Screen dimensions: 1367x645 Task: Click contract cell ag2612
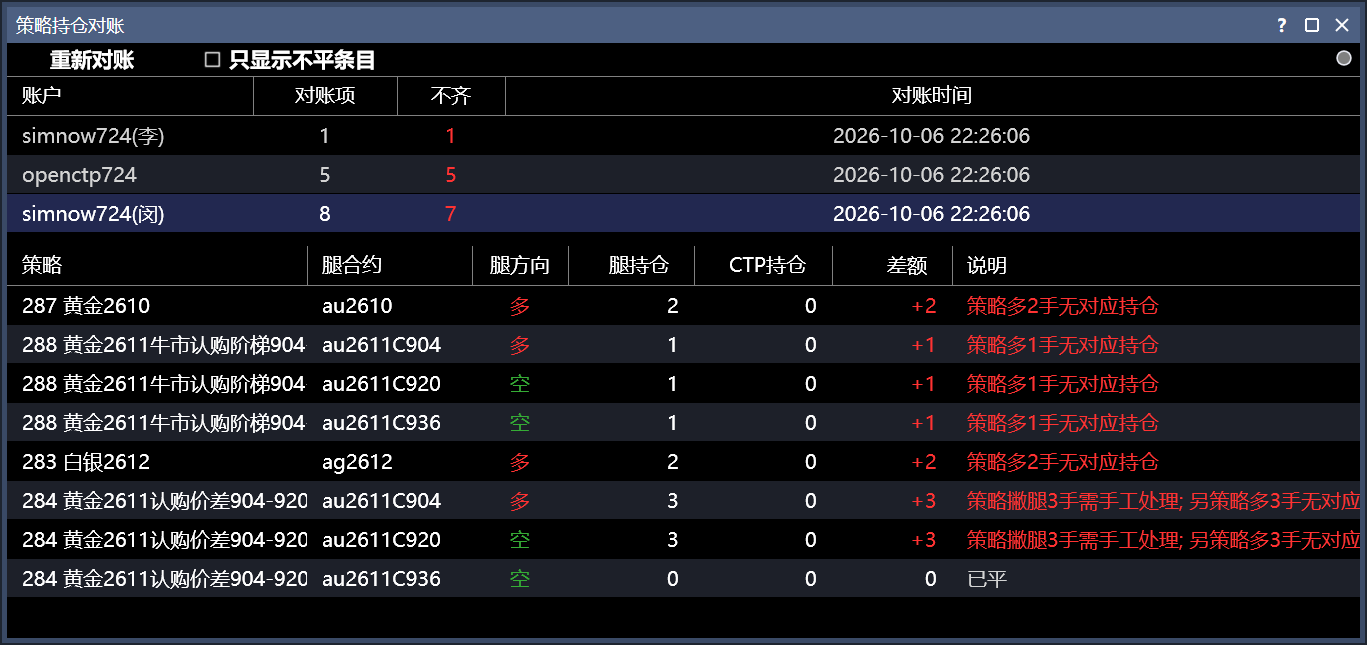[357, 462]
